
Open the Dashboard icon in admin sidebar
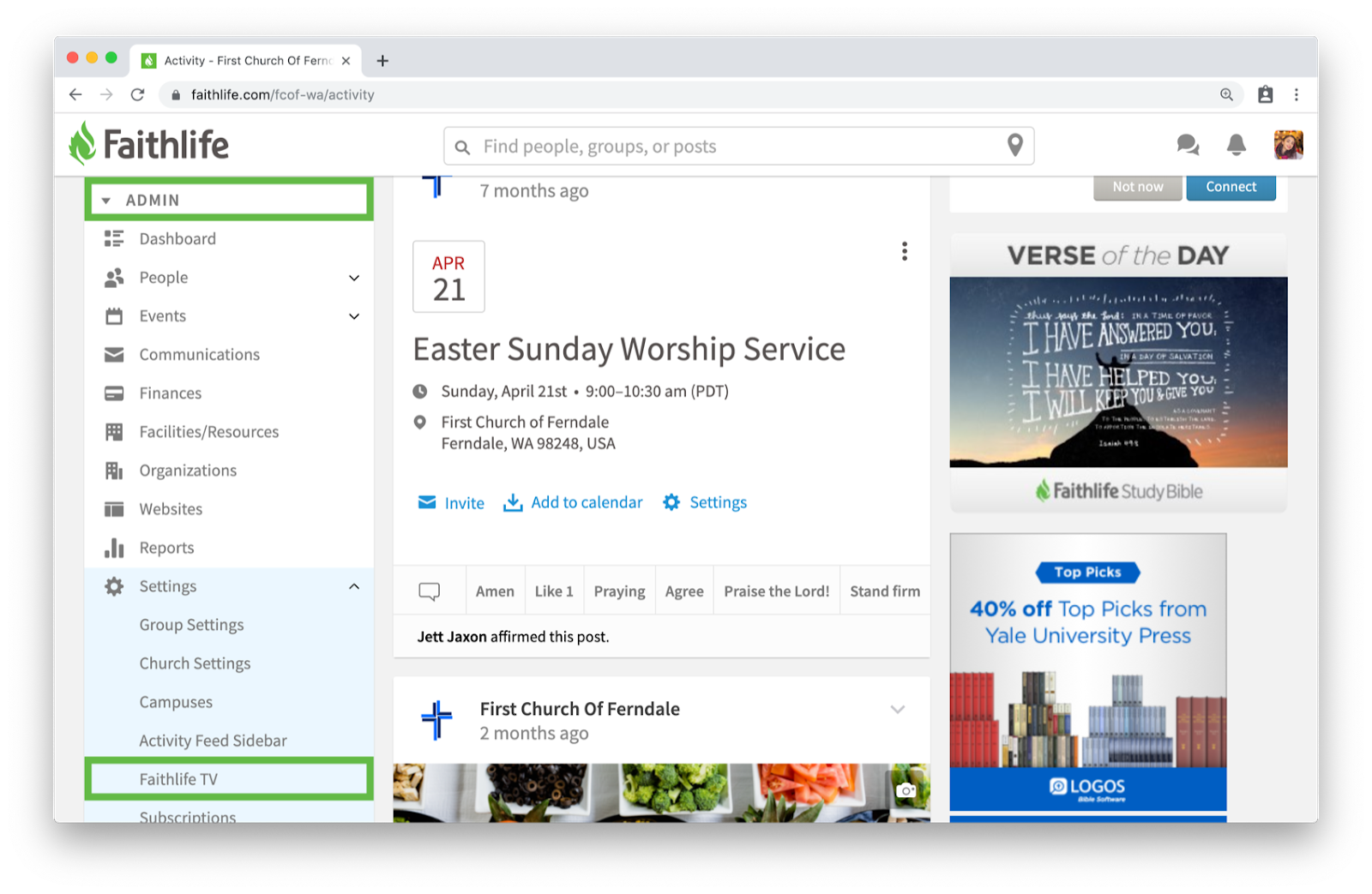pyautogui.click(x=114, y=238)
